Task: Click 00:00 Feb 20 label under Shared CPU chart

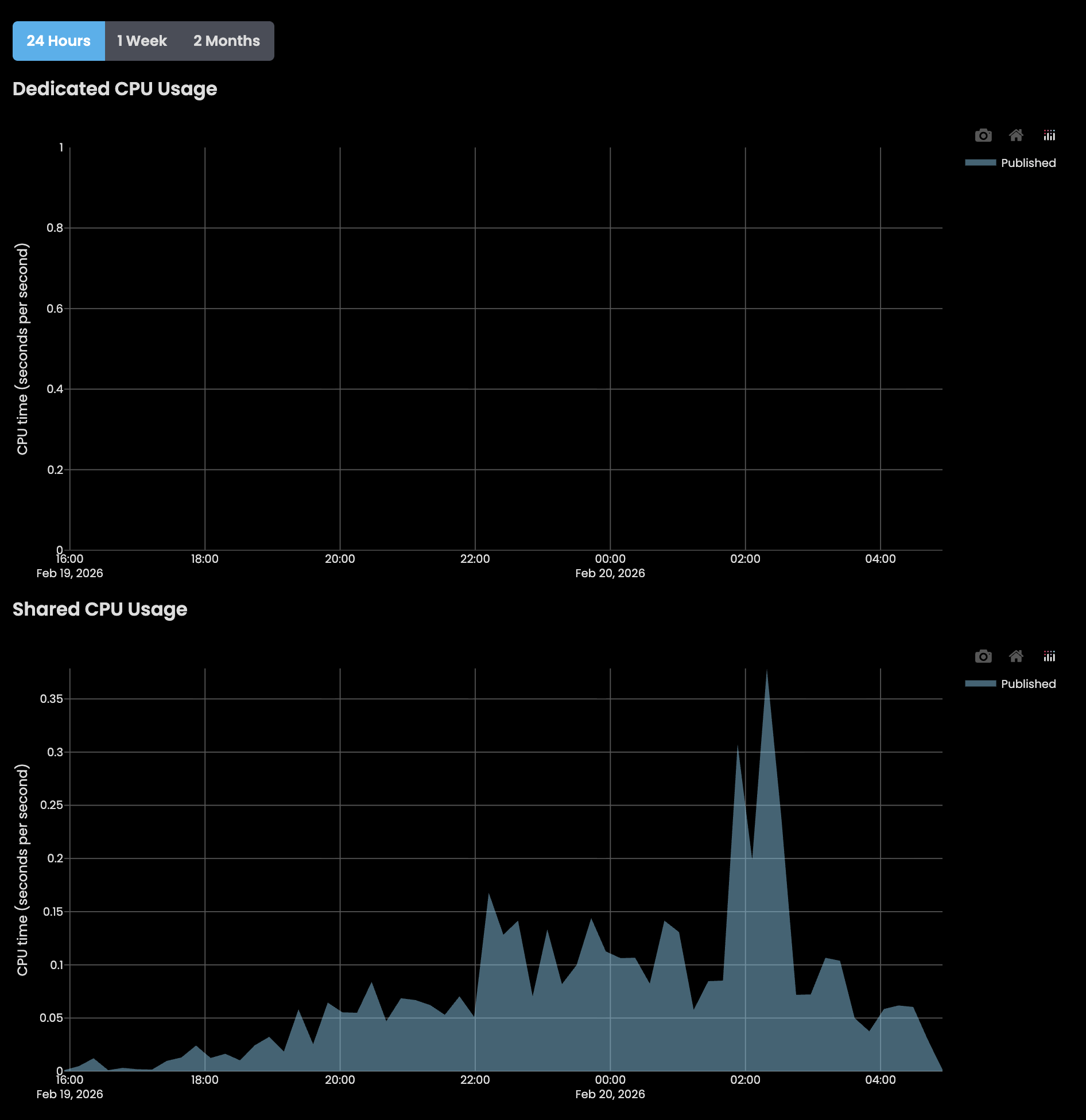Action: pyautogui.click(x=610, y=1086)
